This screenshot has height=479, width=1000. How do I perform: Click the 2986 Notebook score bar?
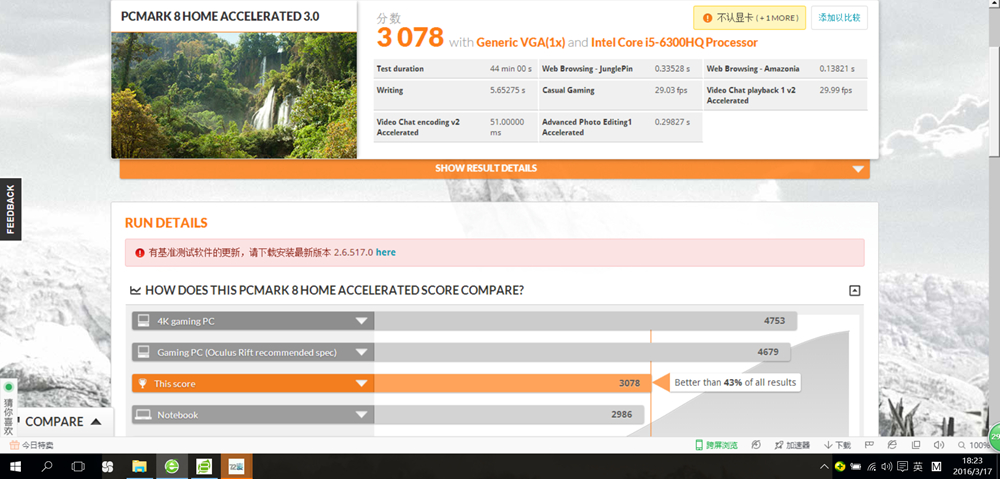pos(509,415)
